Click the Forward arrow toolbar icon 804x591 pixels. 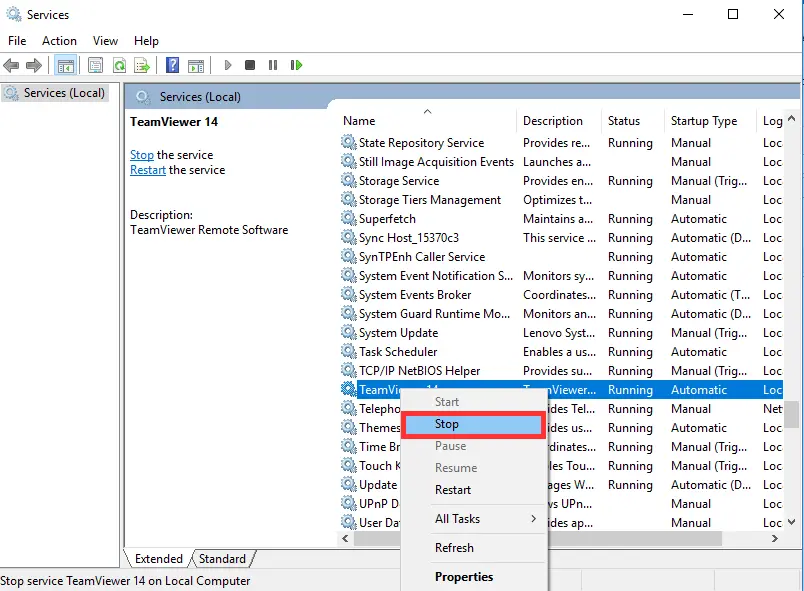[x=34, y=65]
